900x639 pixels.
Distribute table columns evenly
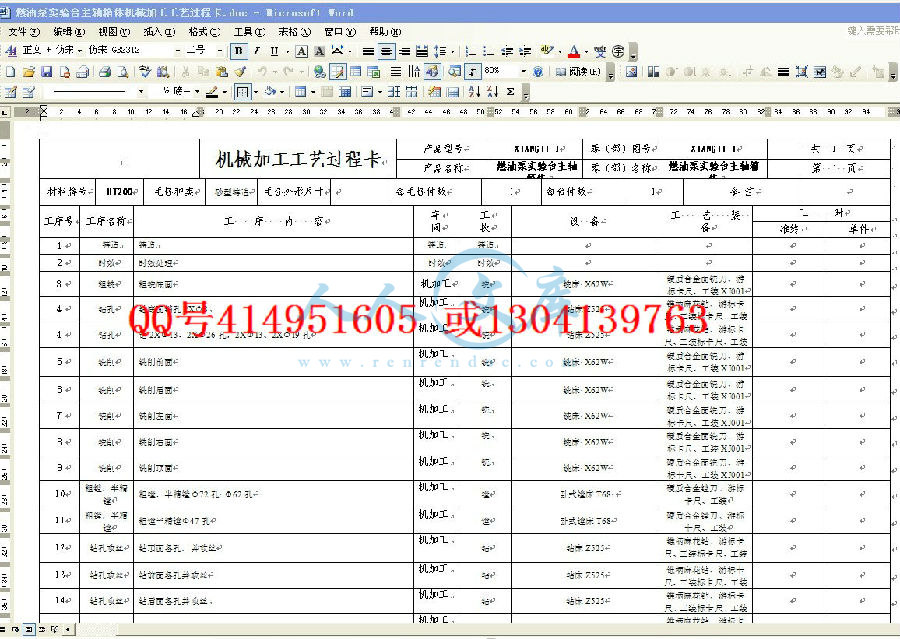[412, 91]
